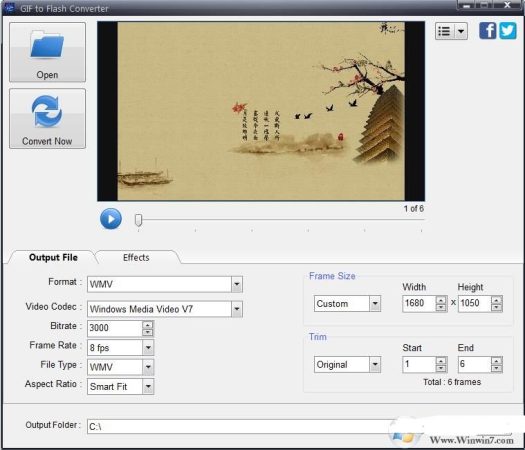Open the Trim Original dropdown
Viewport: 525px width, 450px height.
coord(375,364)
